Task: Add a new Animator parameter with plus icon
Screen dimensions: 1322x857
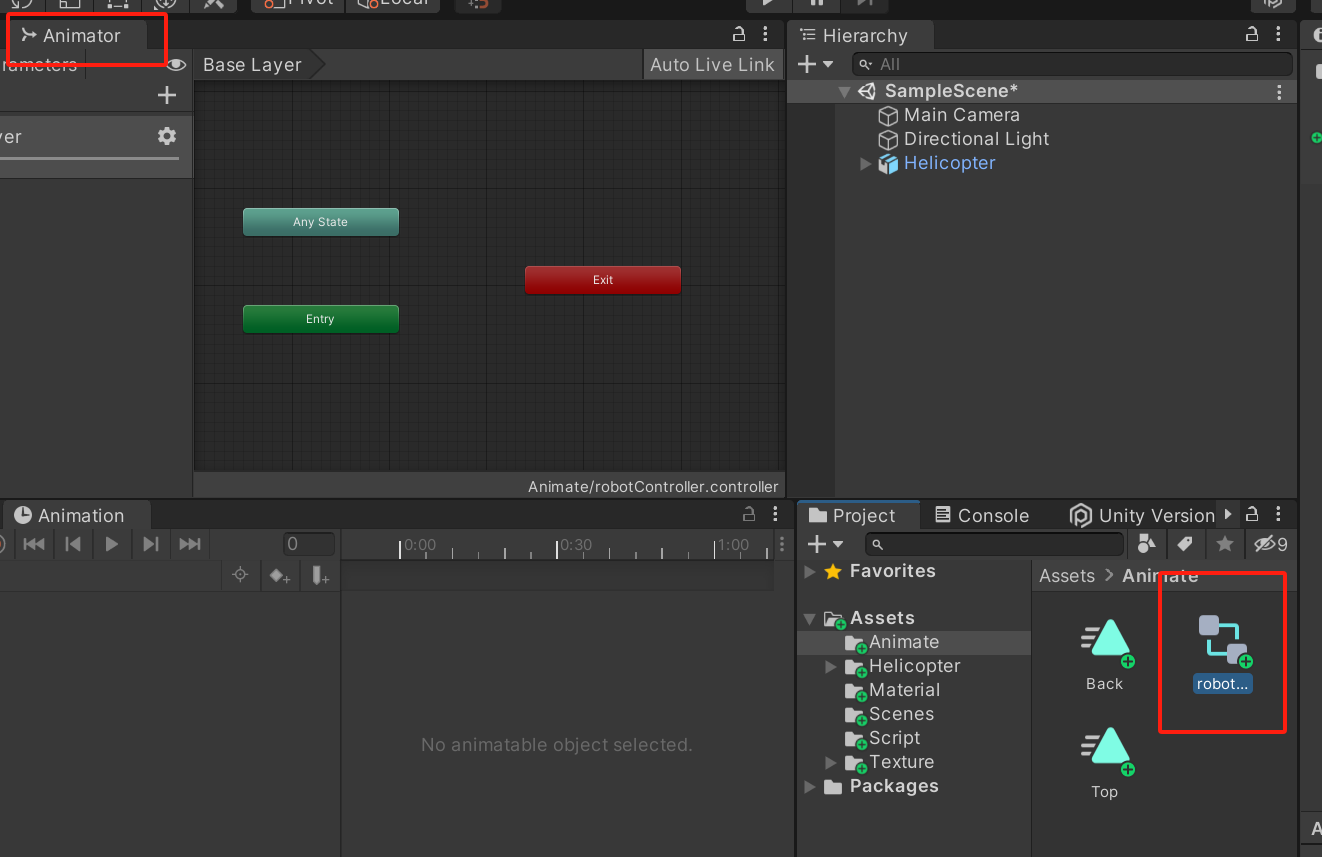Action: [x=167, y=96]
